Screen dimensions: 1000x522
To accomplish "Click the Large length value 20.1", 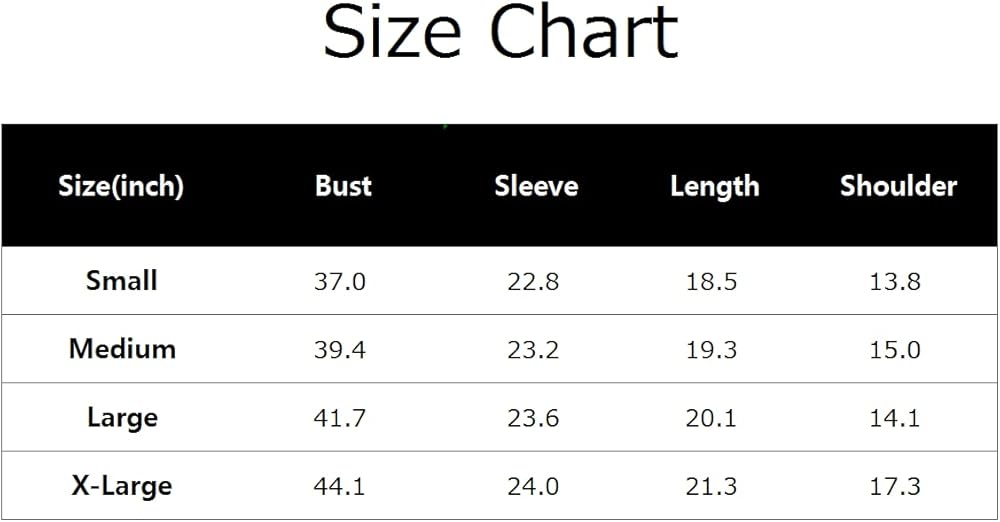I will coord(711,418).
